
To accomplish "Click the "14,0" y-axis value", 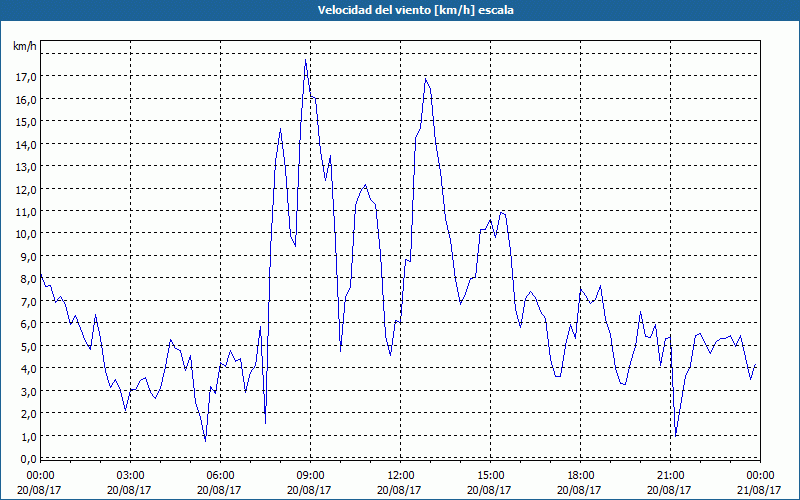I will (26, 144).
